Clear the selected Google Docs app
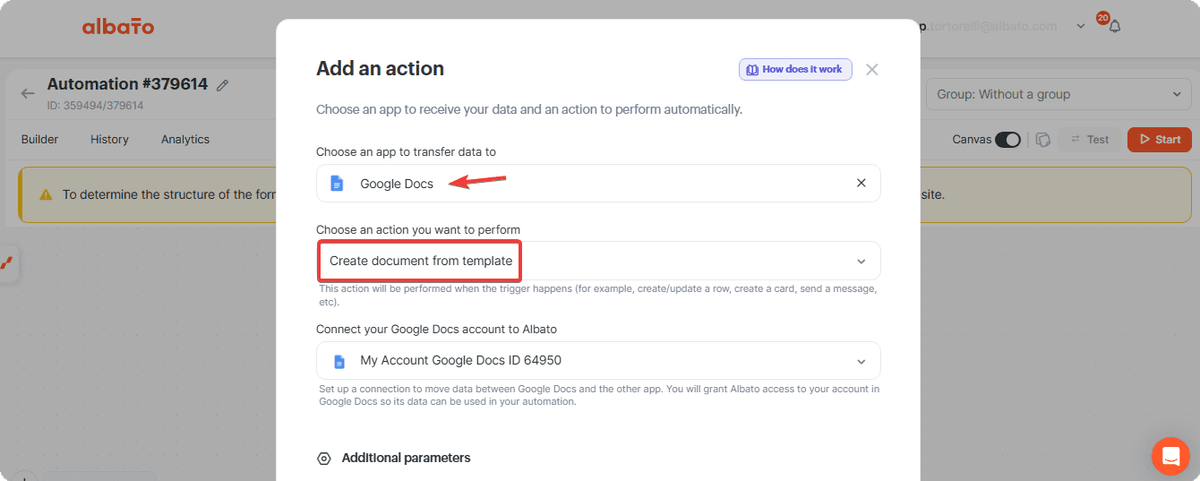The height and width of the screenshot is (481, 1200). (861, 183)
